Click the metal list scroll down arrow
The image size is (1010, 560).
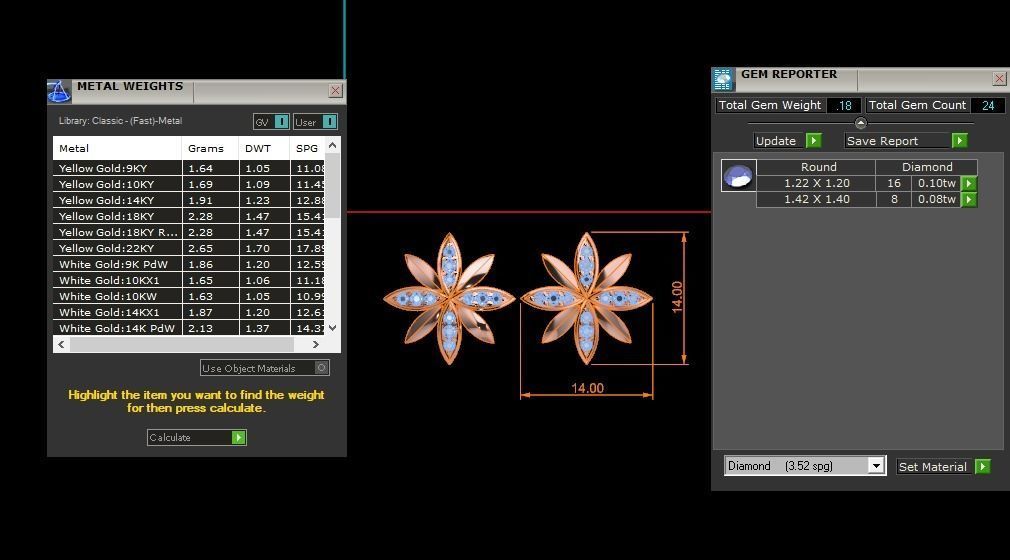click(x=332, y=327)
